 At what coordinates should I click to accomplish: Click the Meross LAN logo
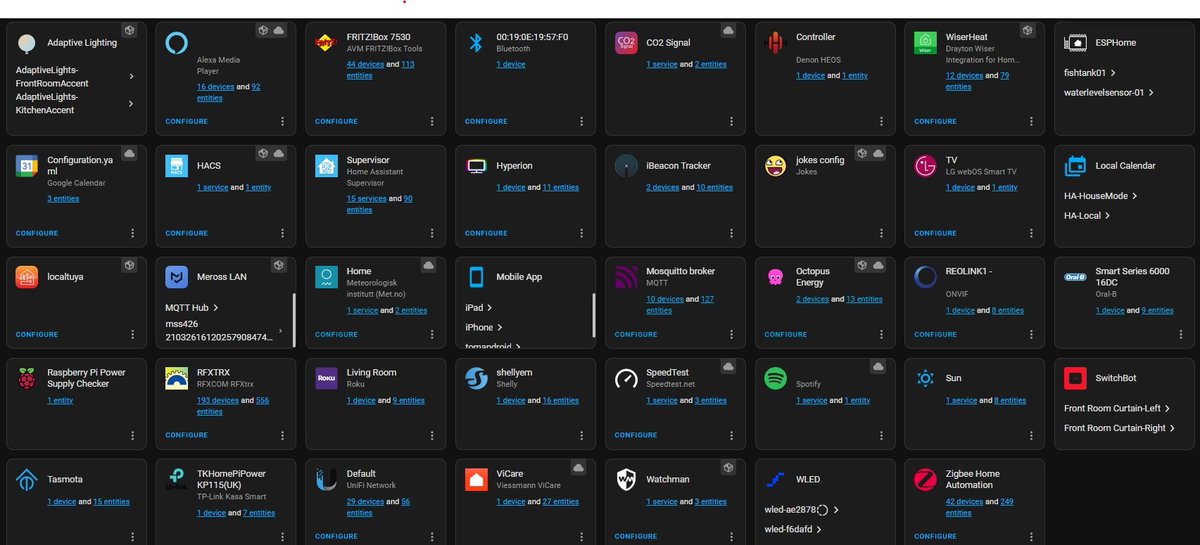tap(176, 277)
